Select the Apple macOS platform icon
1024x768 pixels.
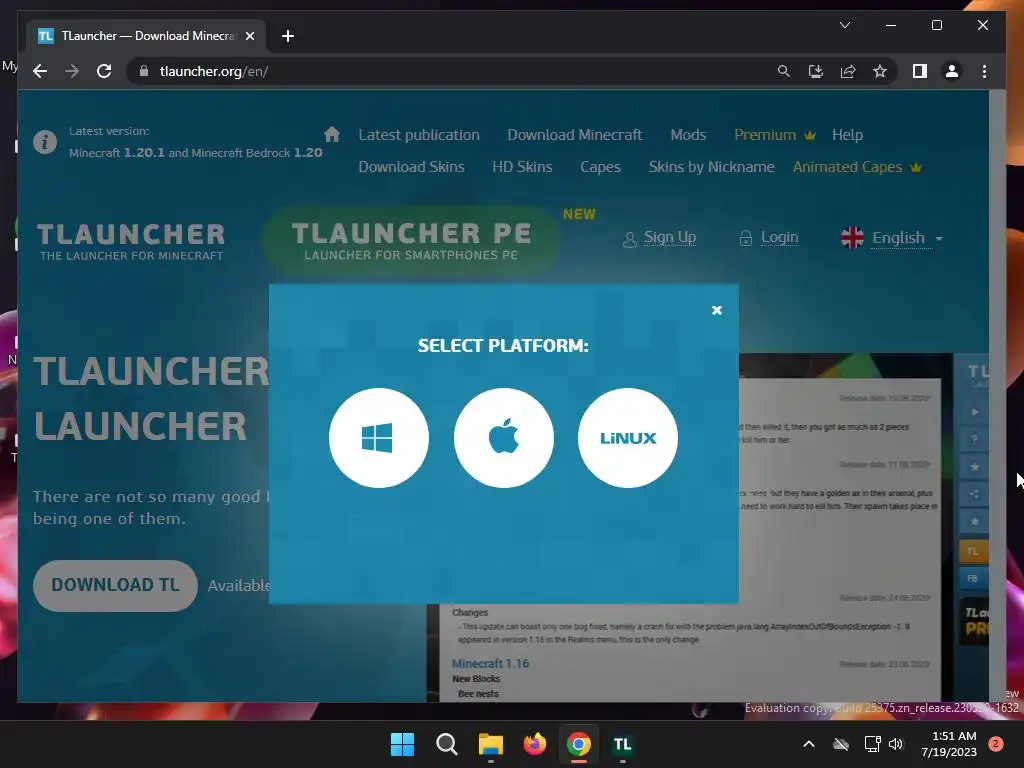coord(504,438)
